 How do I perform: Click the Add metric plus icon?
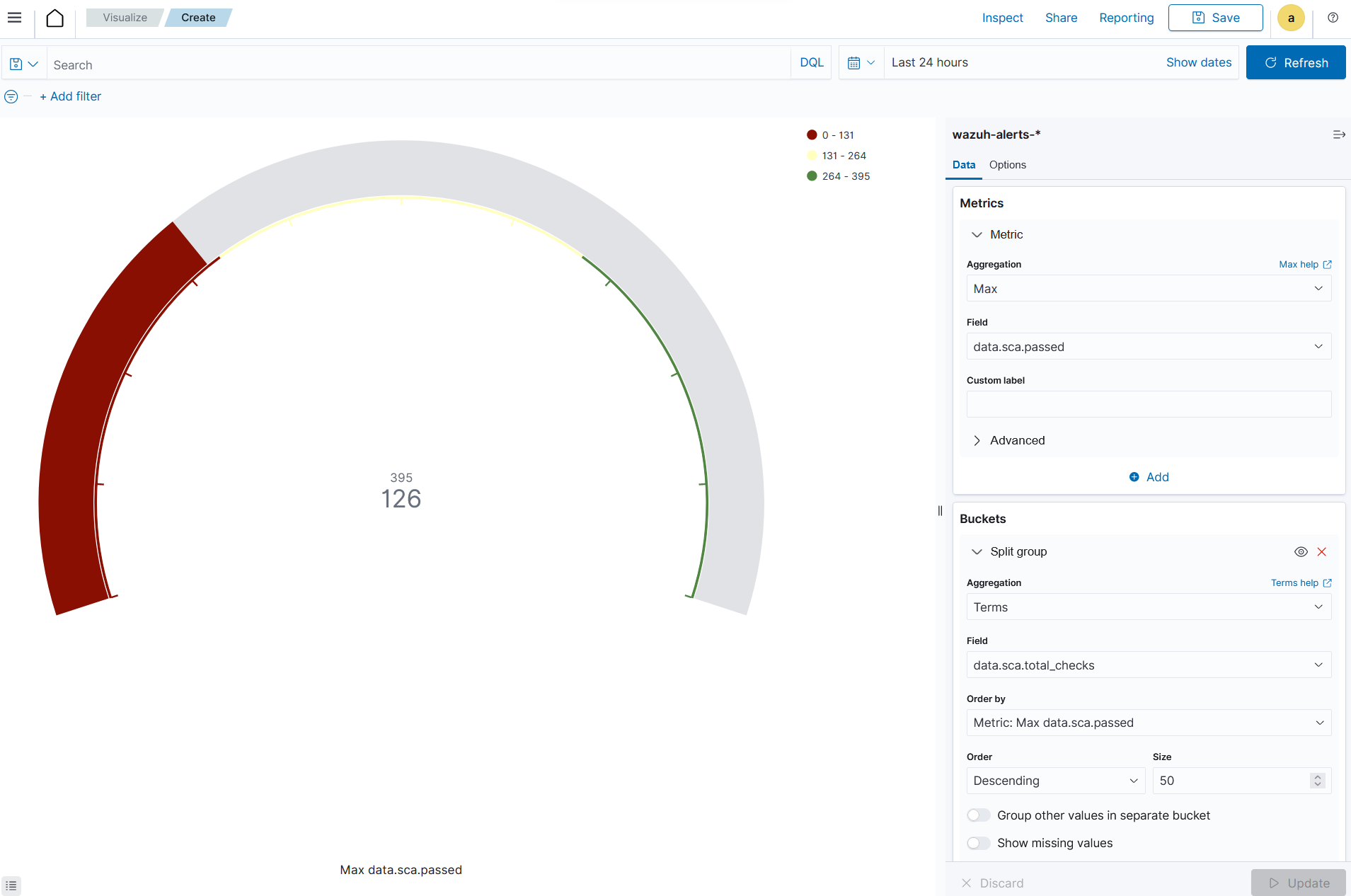pyautogui.click(x=1134, y=477)
